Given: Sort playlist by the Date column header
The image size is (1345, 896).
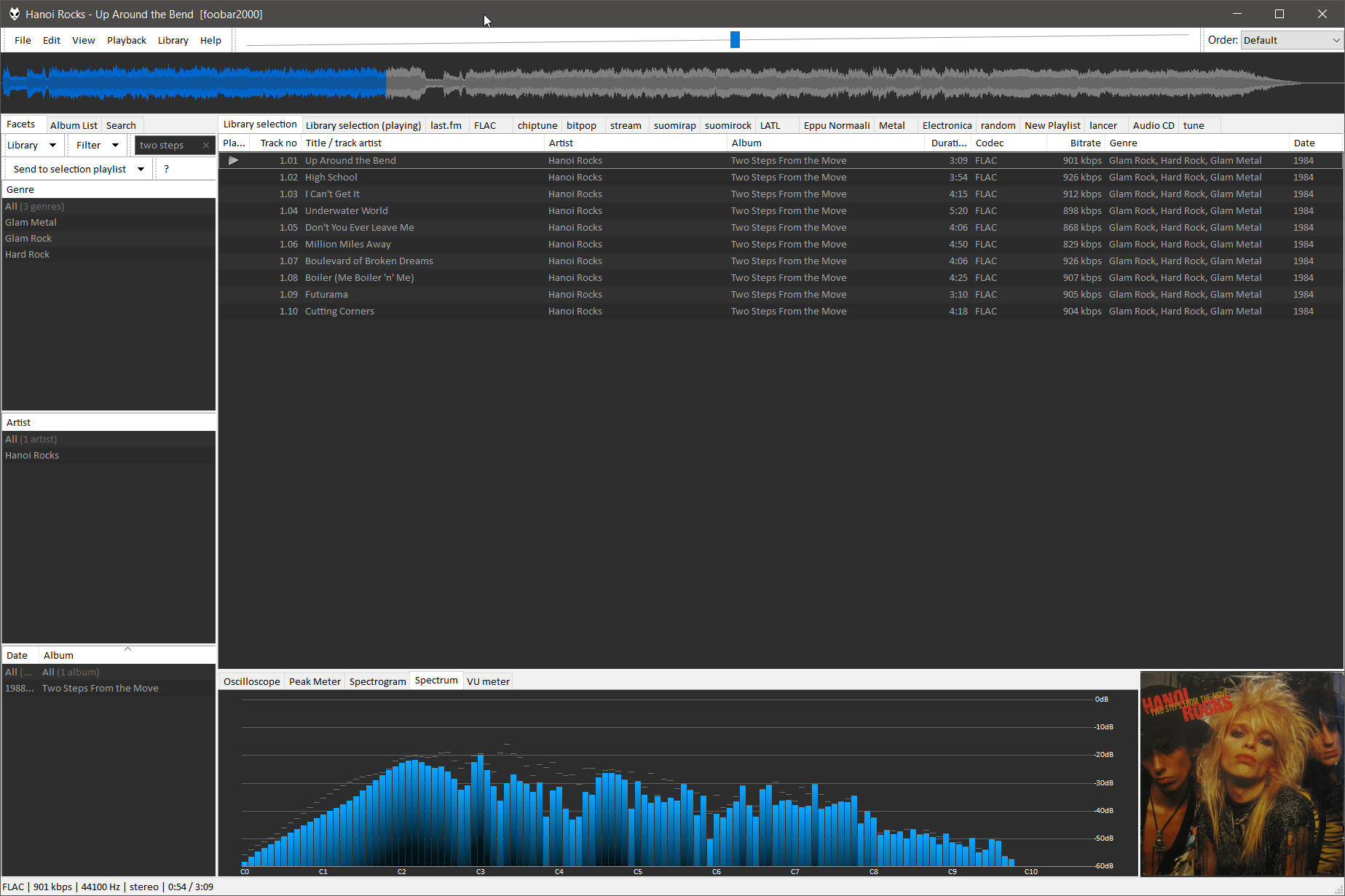Looking at the screenshot, I should (x=1315, y=143).
